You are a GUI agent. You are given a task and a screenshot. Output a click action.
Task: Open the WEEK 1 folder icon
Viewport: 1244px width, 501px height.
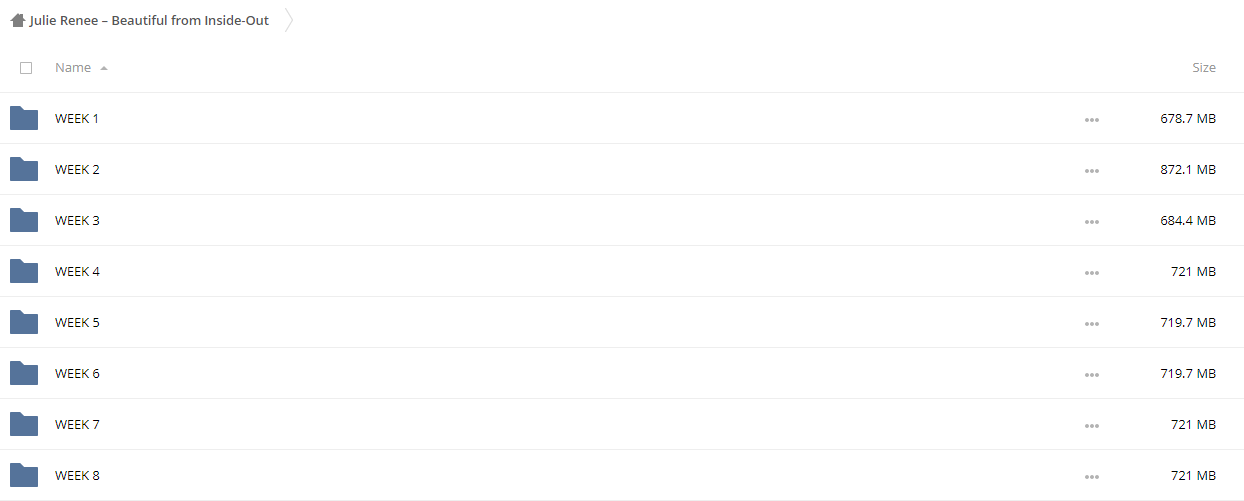click(24, 118)
